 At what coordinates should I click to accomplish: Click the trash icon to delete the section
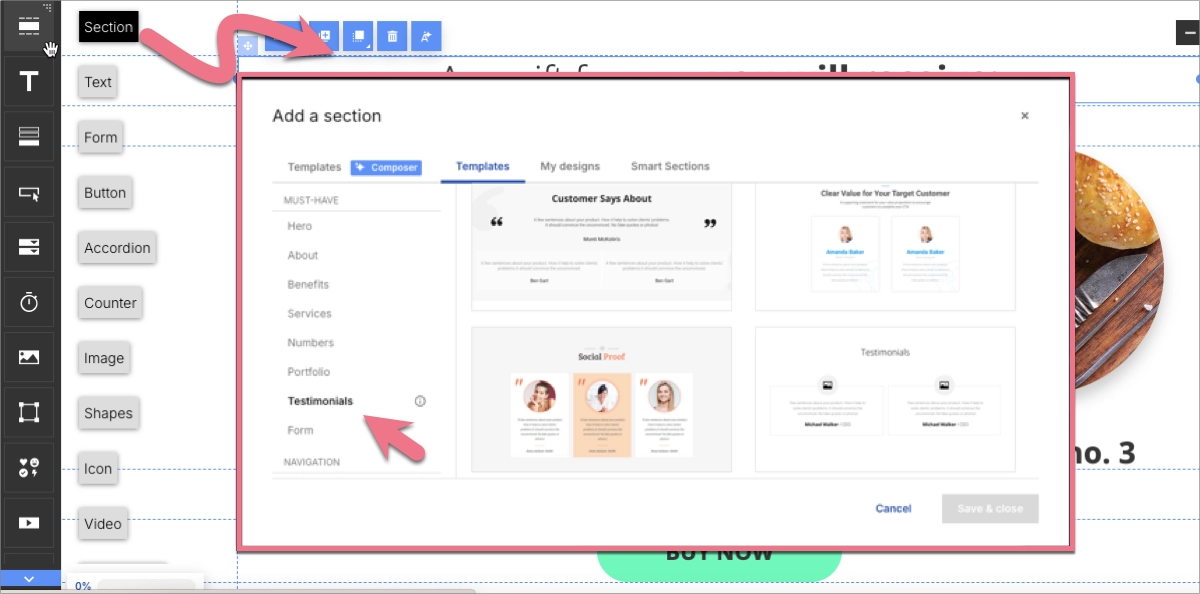tap(392, 37)
